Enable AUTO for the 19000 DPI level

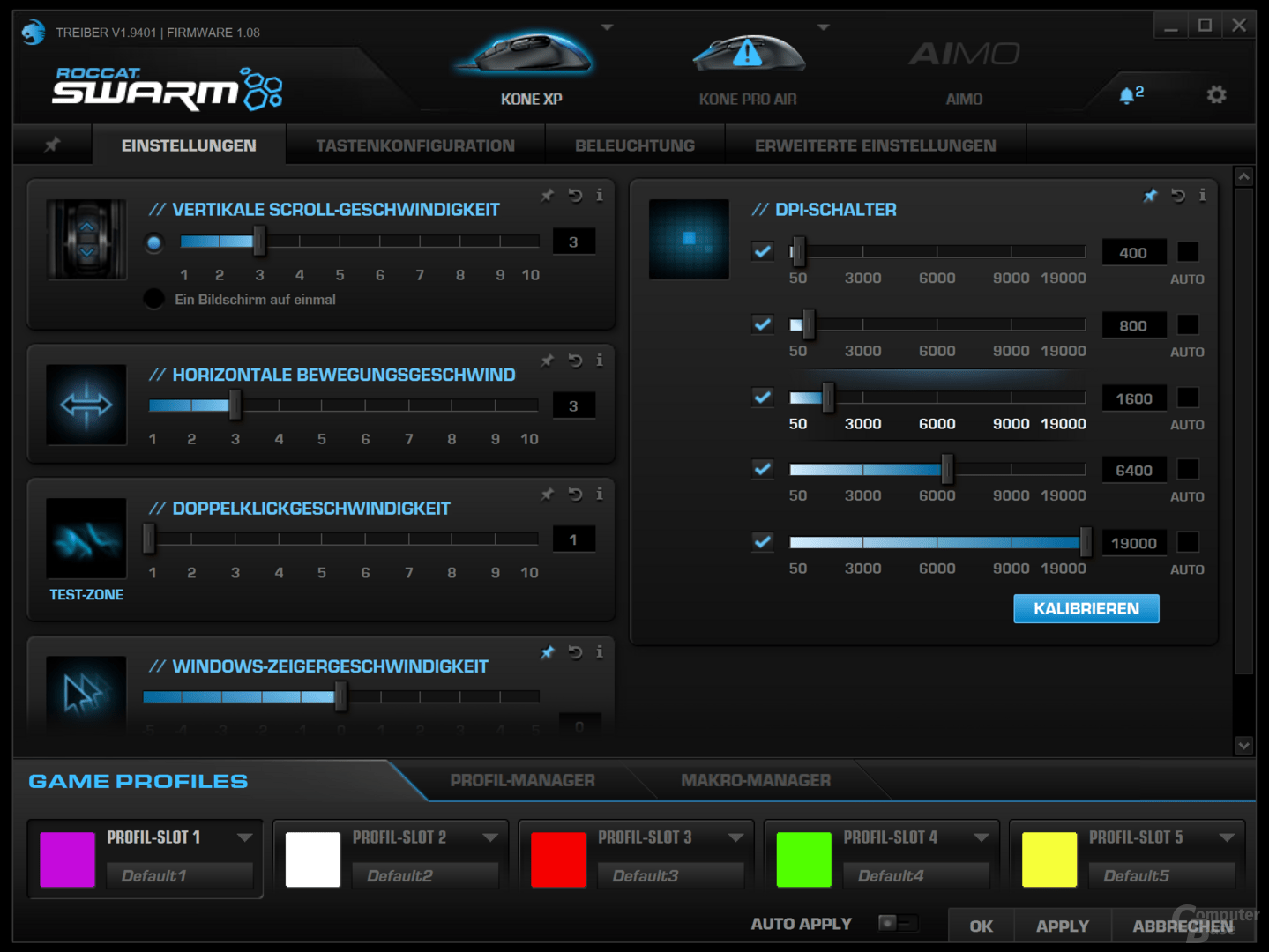click(1188, 542)
